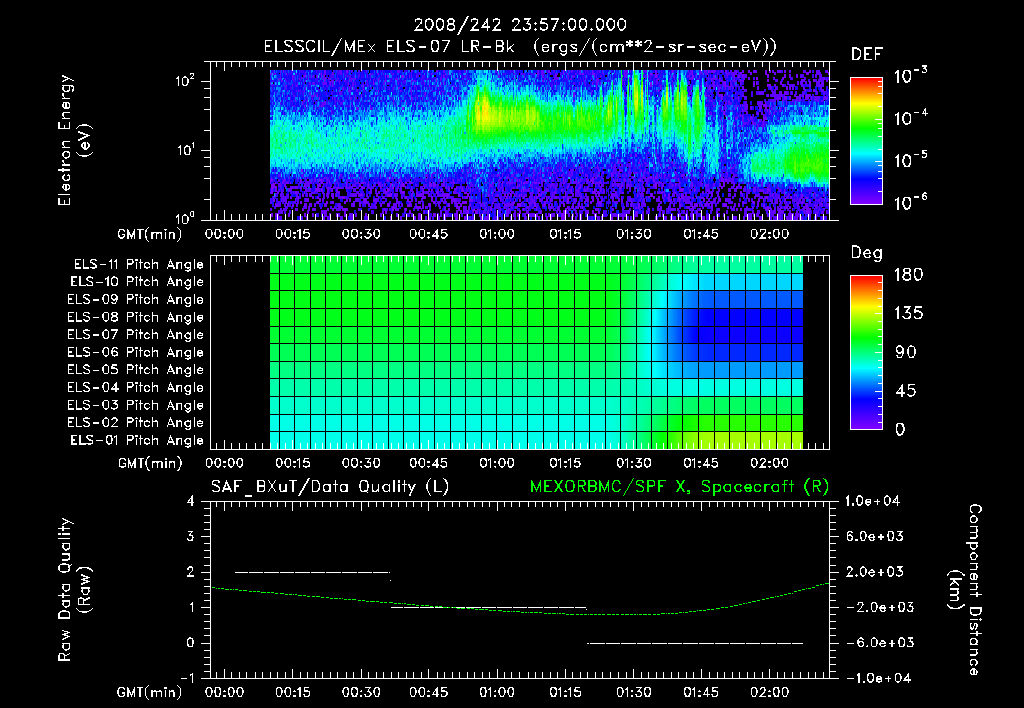The image size is (1024, 708).
Task: Select the ELS-04 Pitch Angle row label
Action: pyautogui.click(x=135, y=387)
